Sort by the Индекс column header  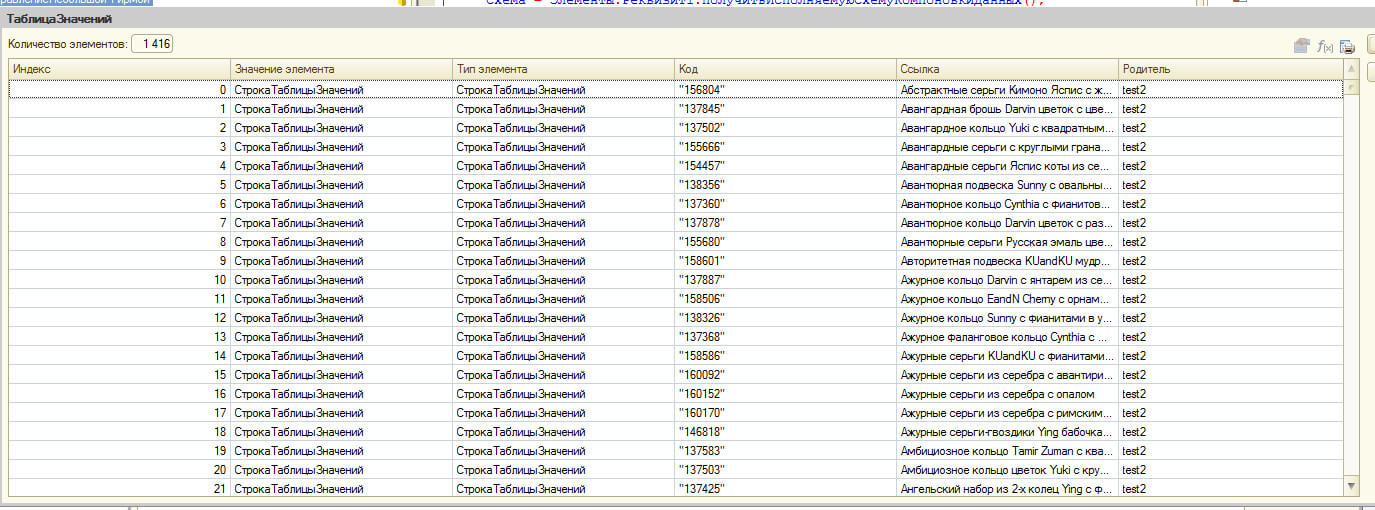click(119, 69)
